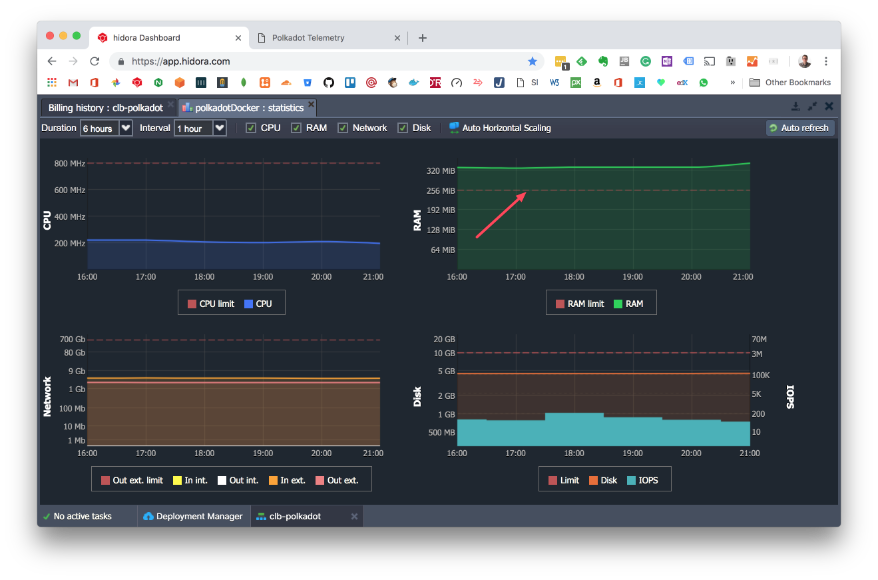Open the Deployment Manager panel

(x=193, y=516)
